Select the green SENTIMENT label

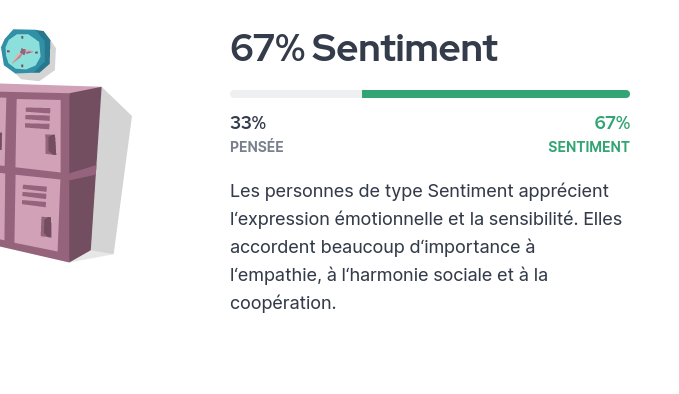pyautogui.click(x=589, y=147)
